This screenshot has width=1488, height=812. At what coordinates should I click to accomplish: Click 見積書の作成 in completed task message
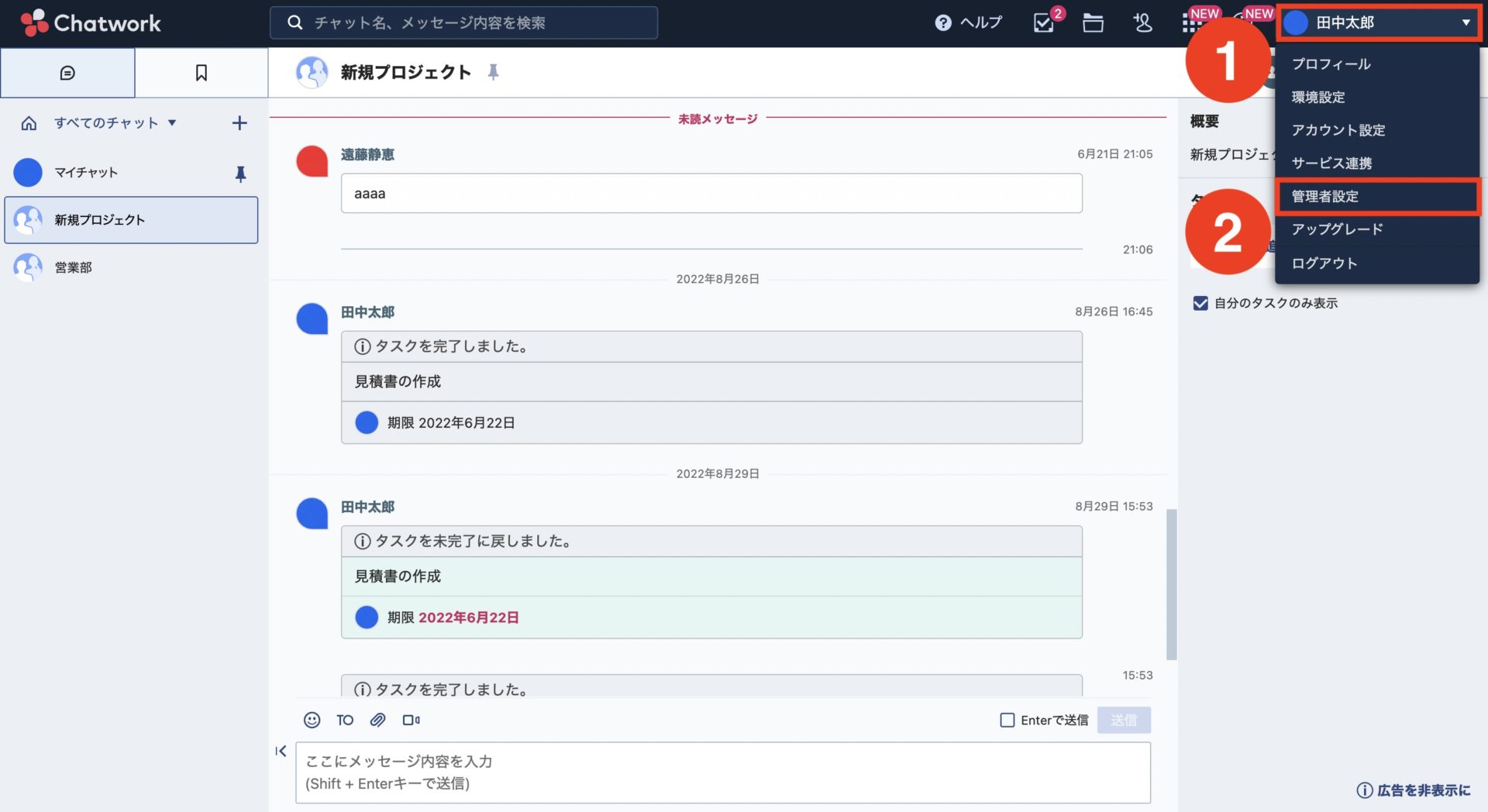click(398, 381)
